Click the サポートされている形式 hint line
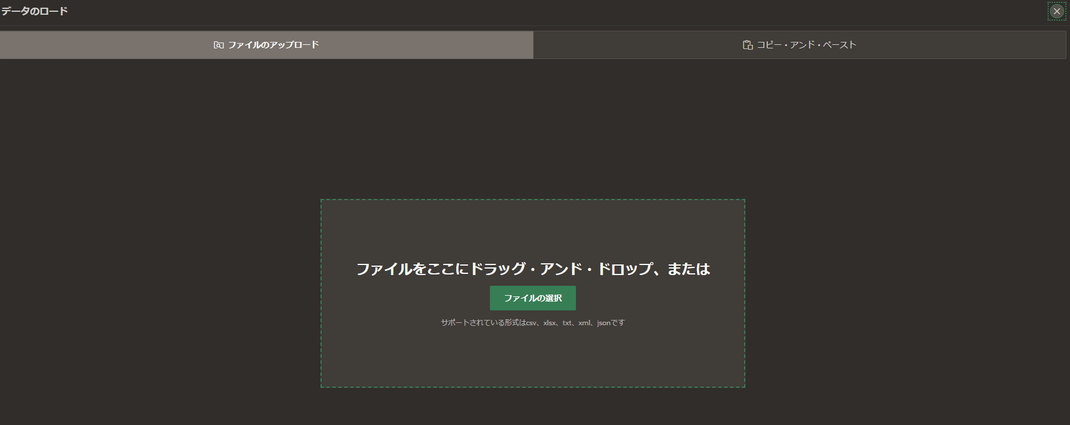 (x=532, y=323)
